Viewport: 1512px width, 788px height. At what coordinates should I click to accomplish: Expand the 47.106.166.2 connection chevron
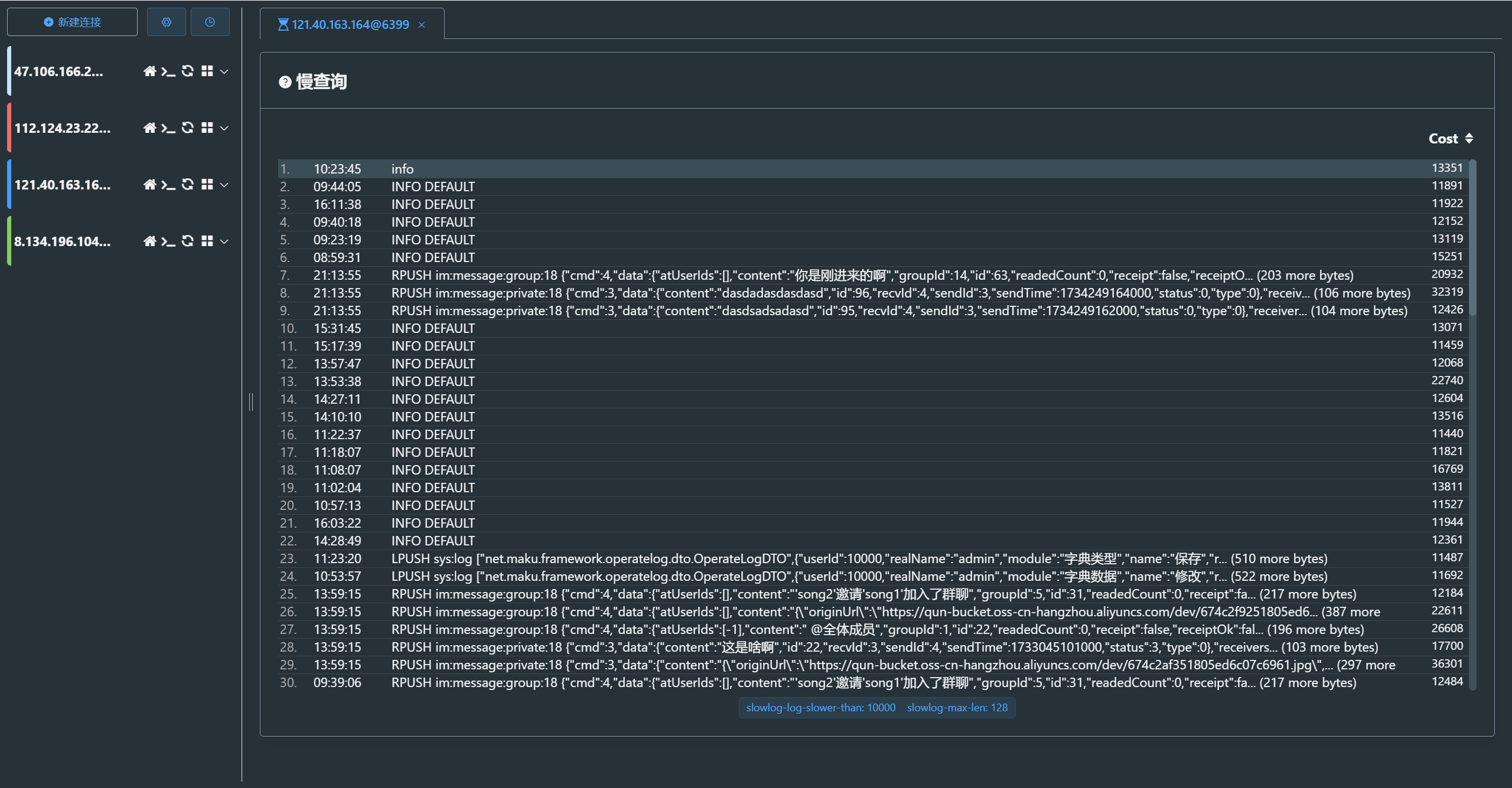(224, 71)
